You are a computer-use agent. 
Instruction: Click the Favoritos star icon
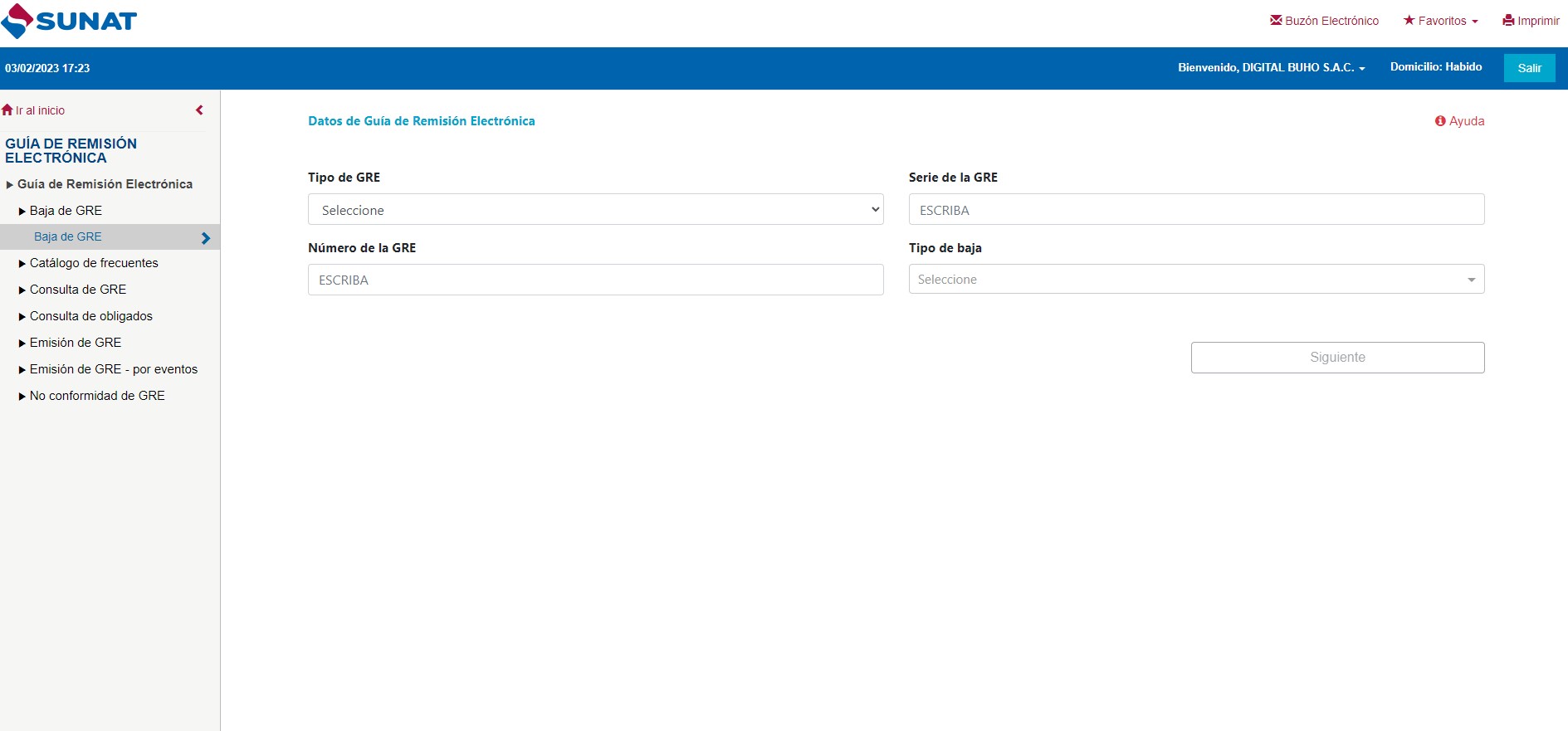[x=1409, y=20]
